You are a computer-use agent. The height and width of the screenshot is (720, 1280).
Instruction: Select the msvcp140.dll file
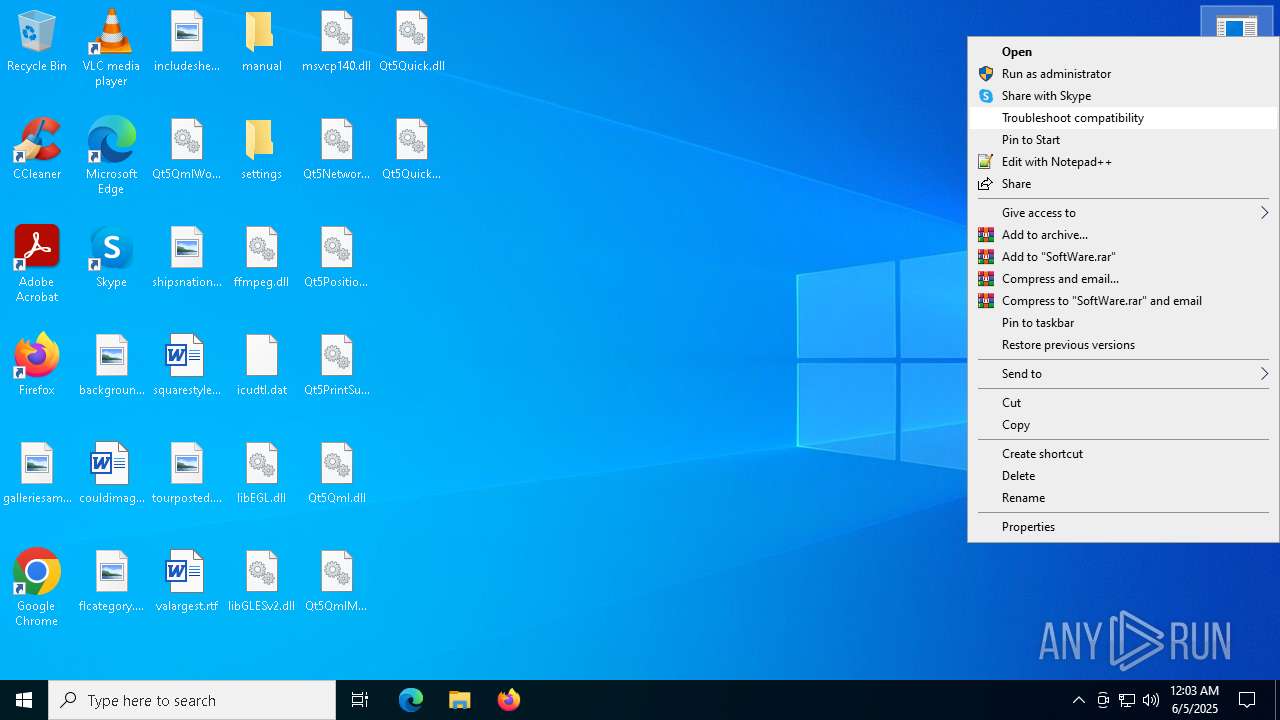tap(336, 41)
